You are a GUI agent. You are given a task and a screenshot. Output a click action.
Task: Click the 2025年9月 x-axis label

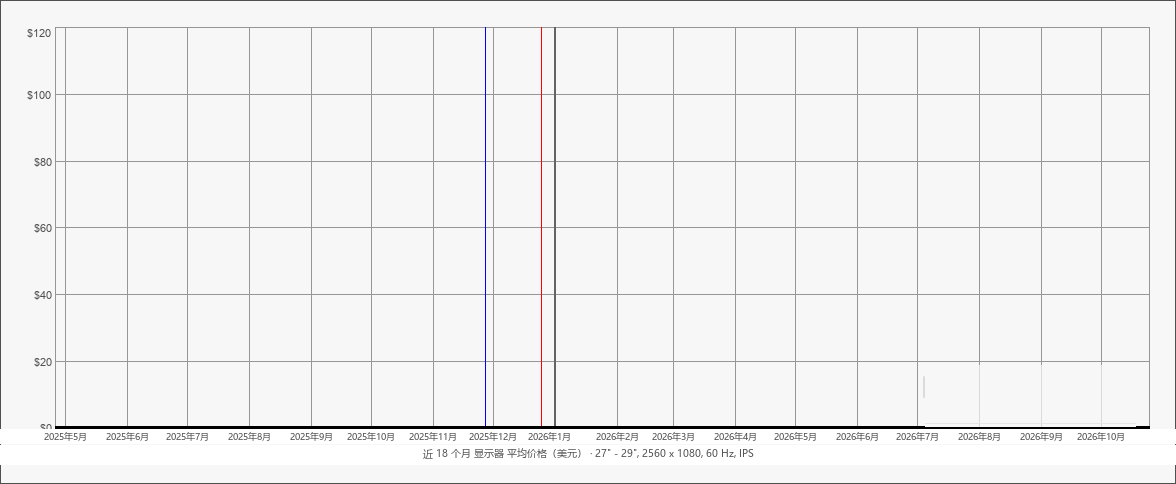pyautogui.click(x=311, y=436)
